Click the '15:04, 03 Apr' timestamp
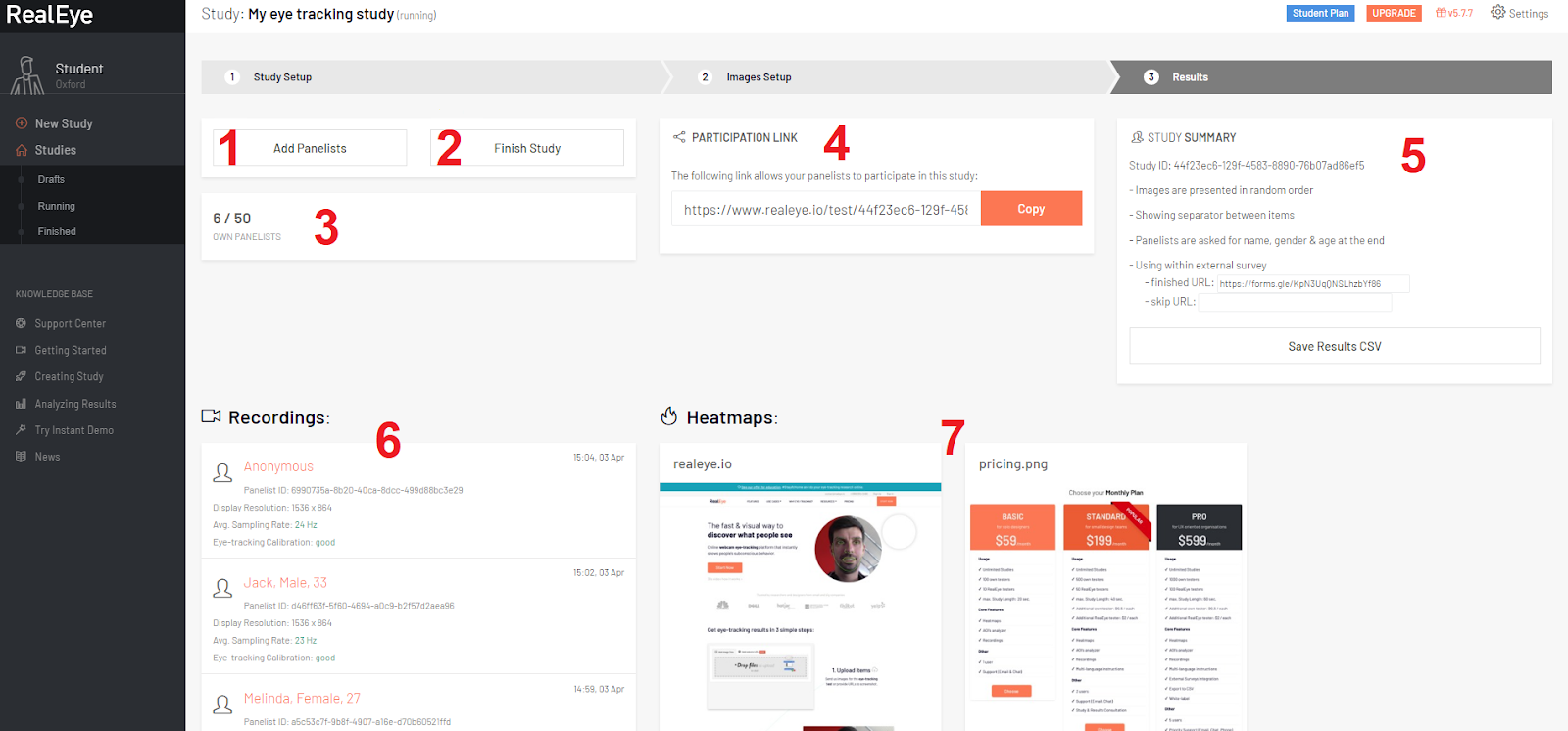 (599, 458)
